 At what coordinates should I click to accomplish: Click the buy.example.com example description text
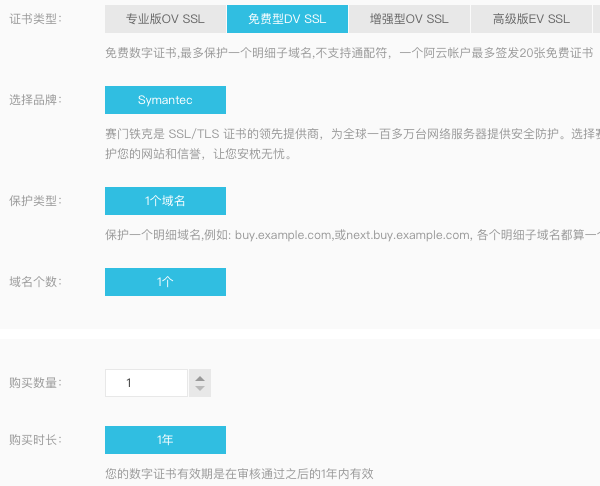point(352,235)
